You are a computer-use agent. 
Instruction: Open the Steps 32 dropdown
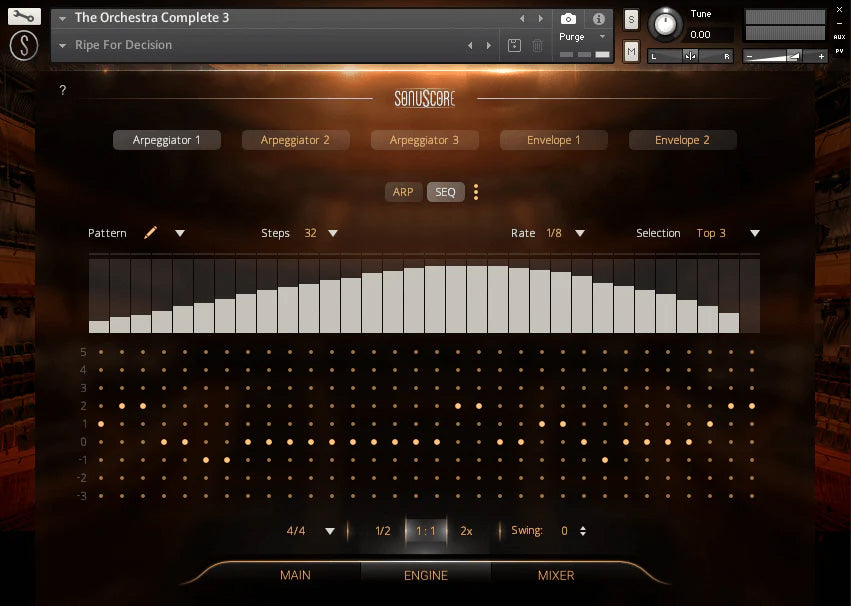coord(333,233)
